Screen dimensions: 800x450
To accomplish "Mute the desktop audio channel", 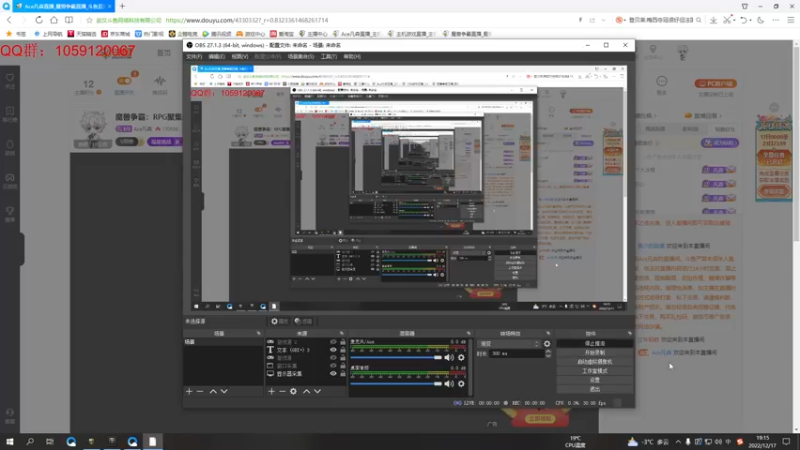I will click(449, 384).
